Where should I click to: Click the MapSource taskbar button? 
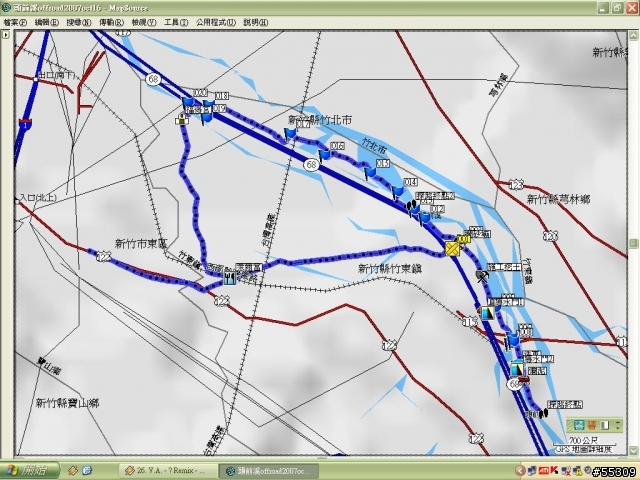[x=268, y=471]
